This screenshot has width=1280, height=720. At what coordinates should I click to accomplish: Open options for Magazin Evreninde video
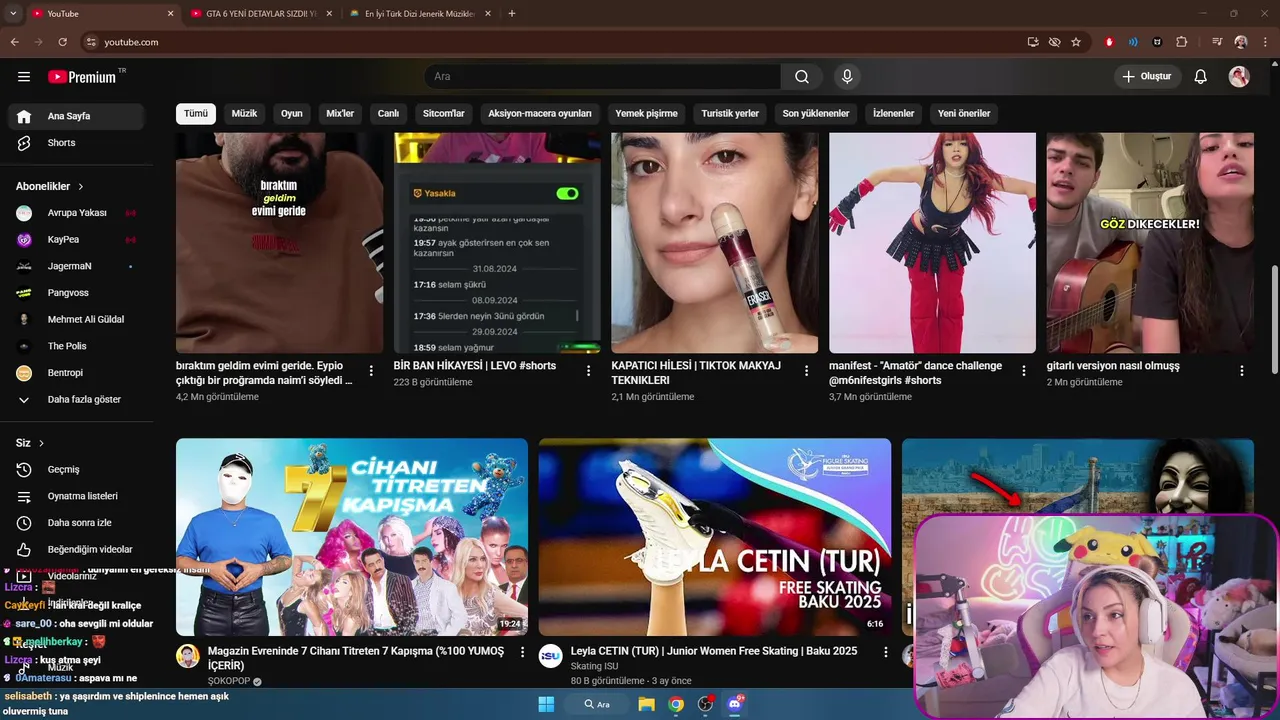522,652
